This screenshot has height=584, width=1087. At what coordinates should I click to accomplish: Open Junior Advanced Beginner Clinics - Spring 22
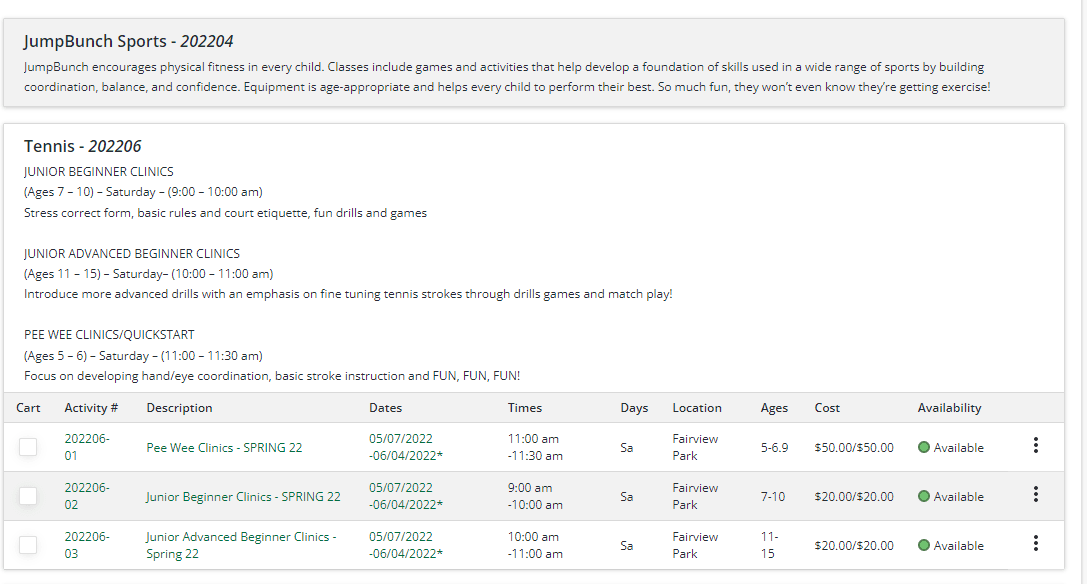[x=240, y=545]
